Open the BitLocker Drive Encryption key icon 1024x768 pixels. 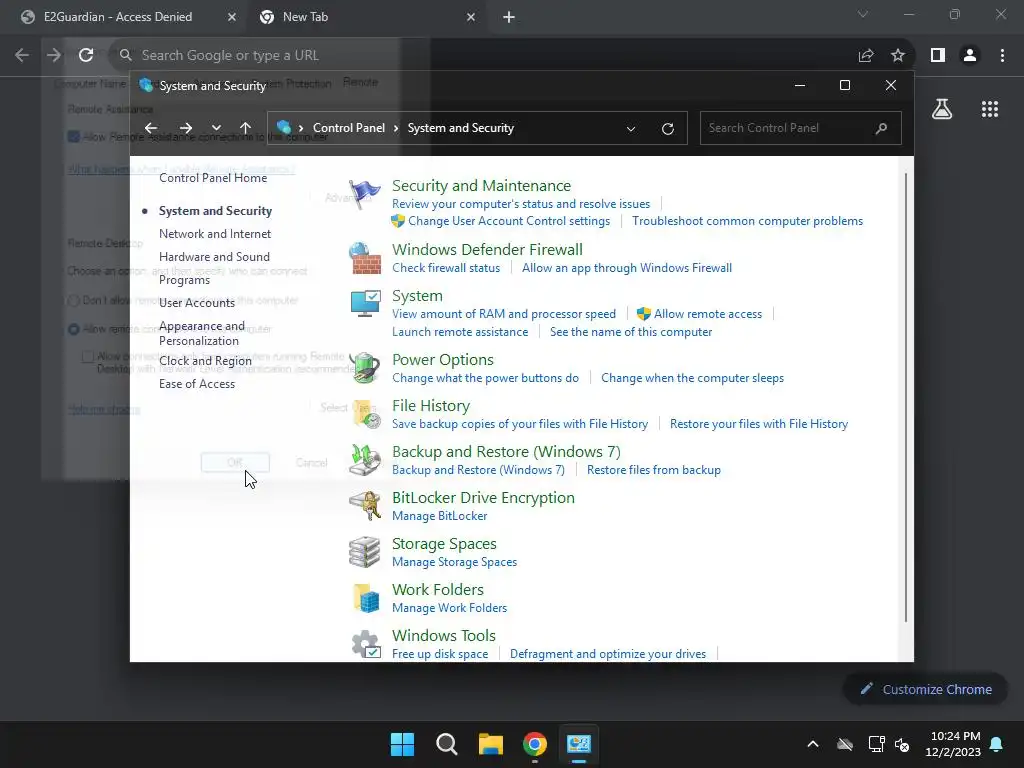point(364,506)
